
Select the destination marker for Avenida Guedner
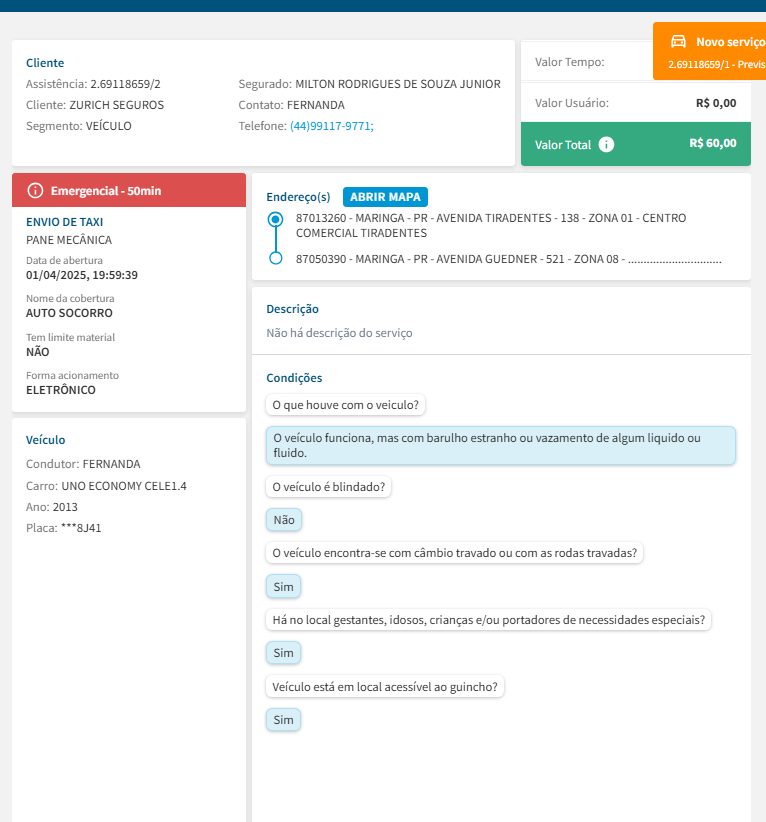click(x=276, y=259)
